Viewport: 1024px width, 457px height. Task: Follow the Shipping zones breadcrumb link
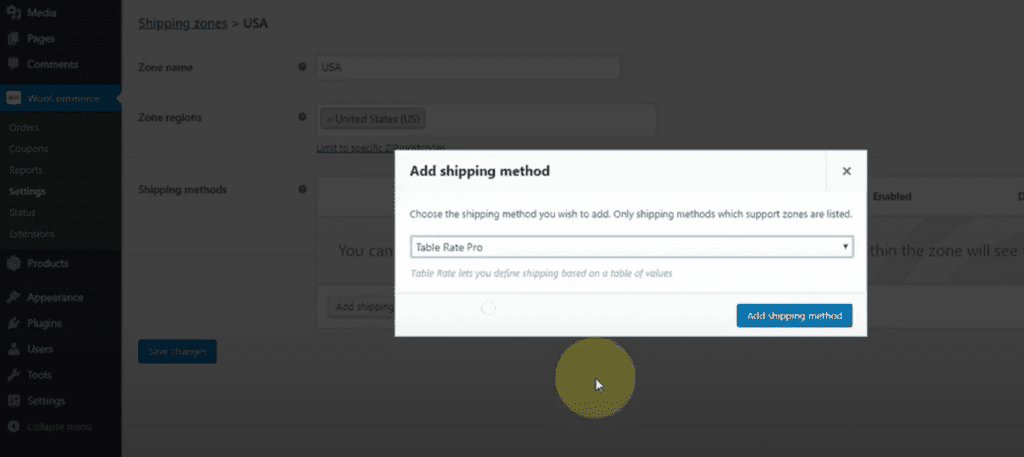182,24
